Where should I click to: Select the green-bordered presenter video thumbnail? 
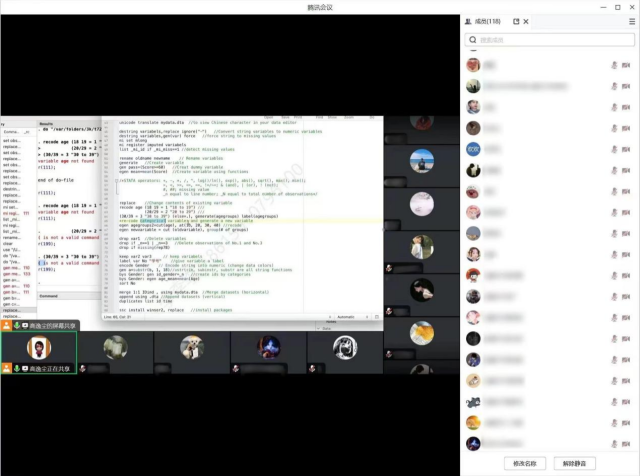pos(40,351)
